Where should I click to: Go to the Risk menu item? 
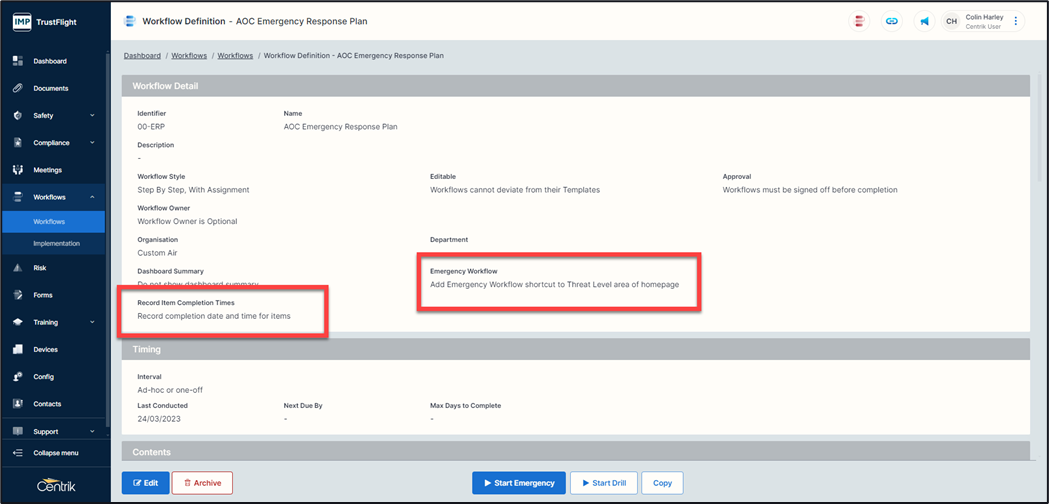click(x=40, y=268)
